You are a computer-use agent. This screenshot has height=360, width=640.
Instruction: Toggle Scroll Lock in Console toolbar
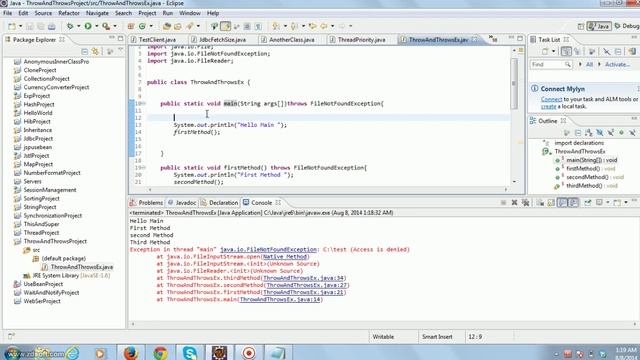click(x=551, y=202)
